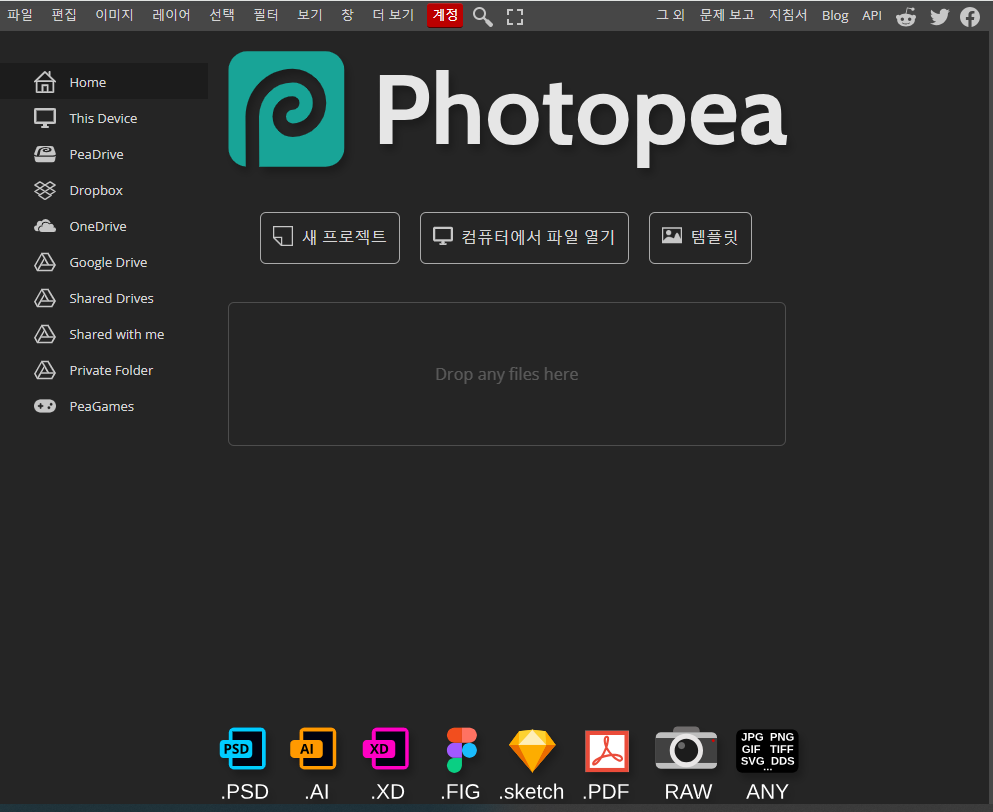Open the API link
This screenshot has height=812, width=993.
(x=872, y=16)
